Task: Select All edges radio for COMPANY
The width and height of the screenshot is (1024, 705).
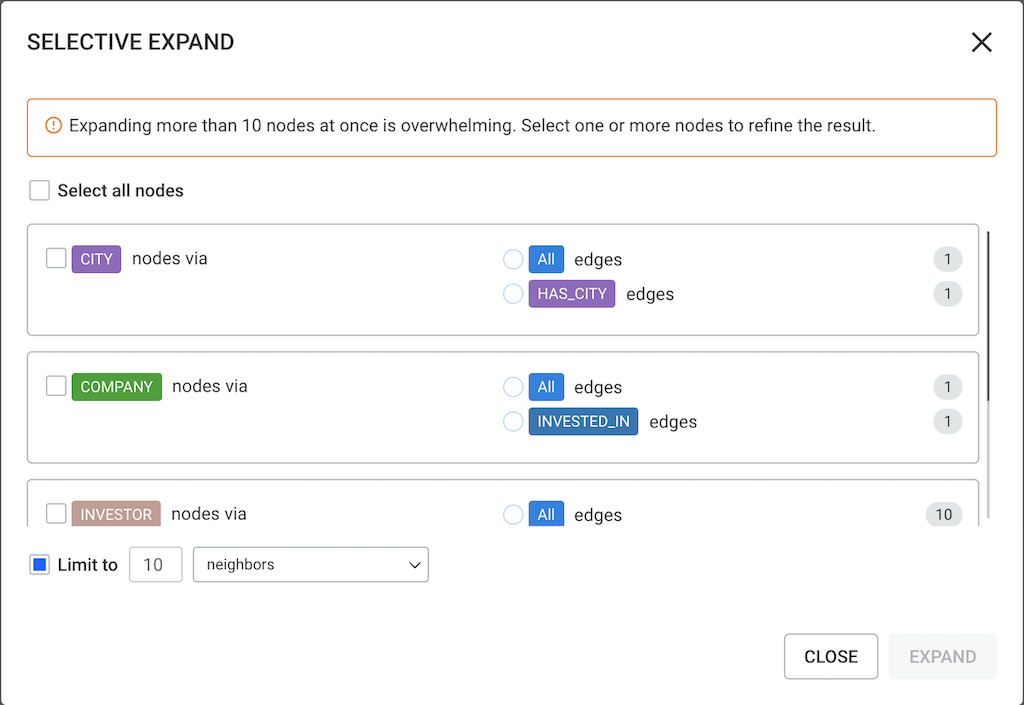Action: tap(513, 387)
